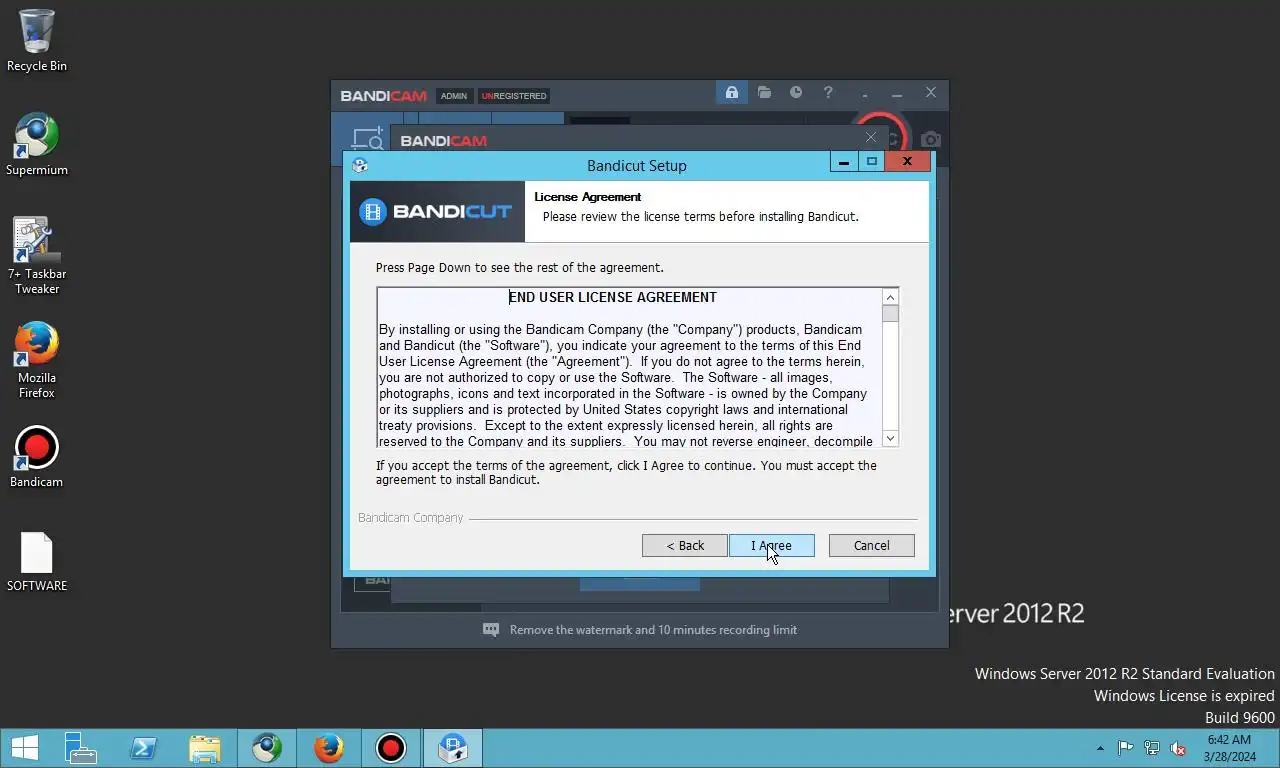Select the Mozilla Firefox desktop shortcut
The height and width of the screenshot is (768, 1280).
pos(37,360)
